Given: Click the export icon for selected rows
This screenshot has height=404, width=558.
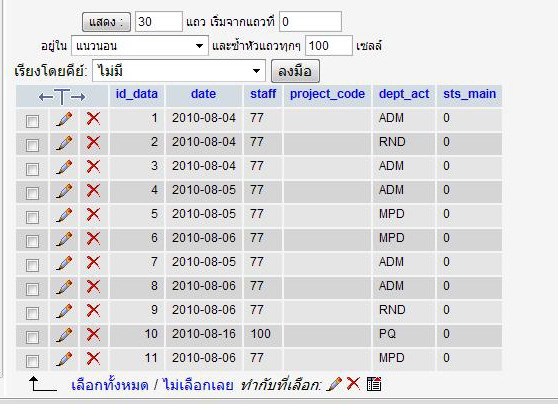Looking at the screenshot, I should (374, 384).
